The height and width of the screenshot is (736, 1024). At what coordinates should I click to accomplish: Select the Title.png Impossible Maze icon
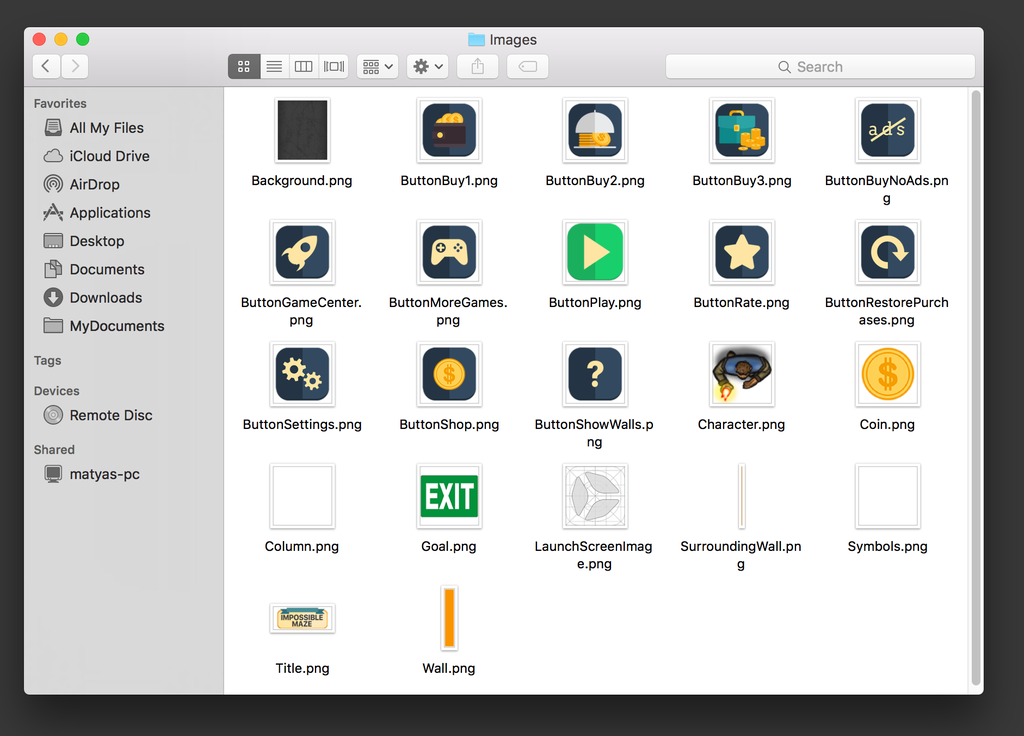pyautogui.click(x=302, y=618)
